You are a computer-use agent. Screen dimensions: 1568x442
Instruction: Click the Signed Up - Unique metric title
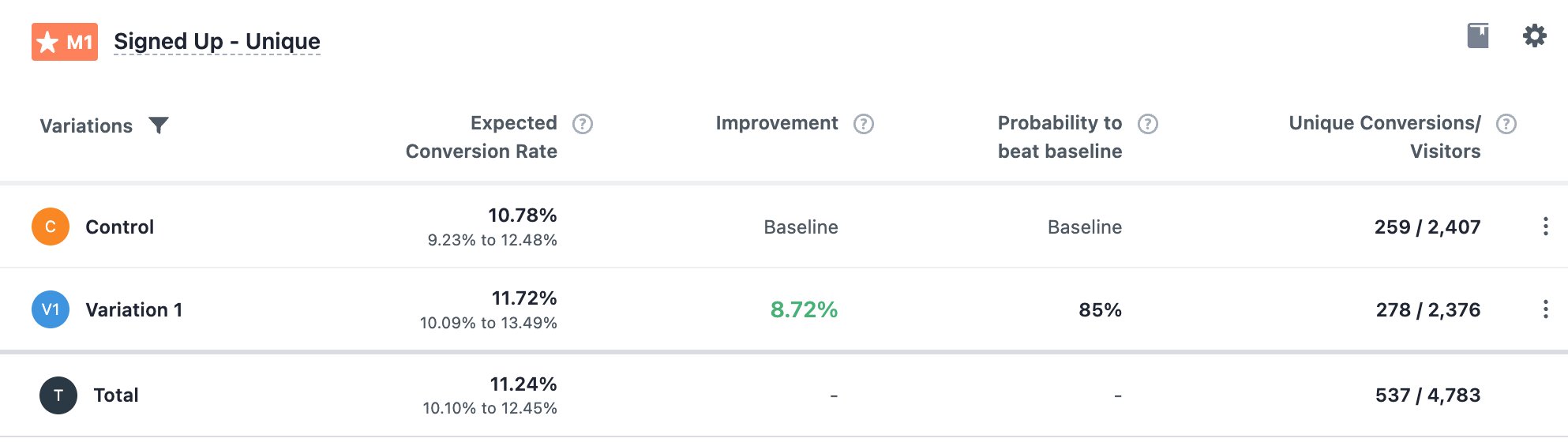217,41
